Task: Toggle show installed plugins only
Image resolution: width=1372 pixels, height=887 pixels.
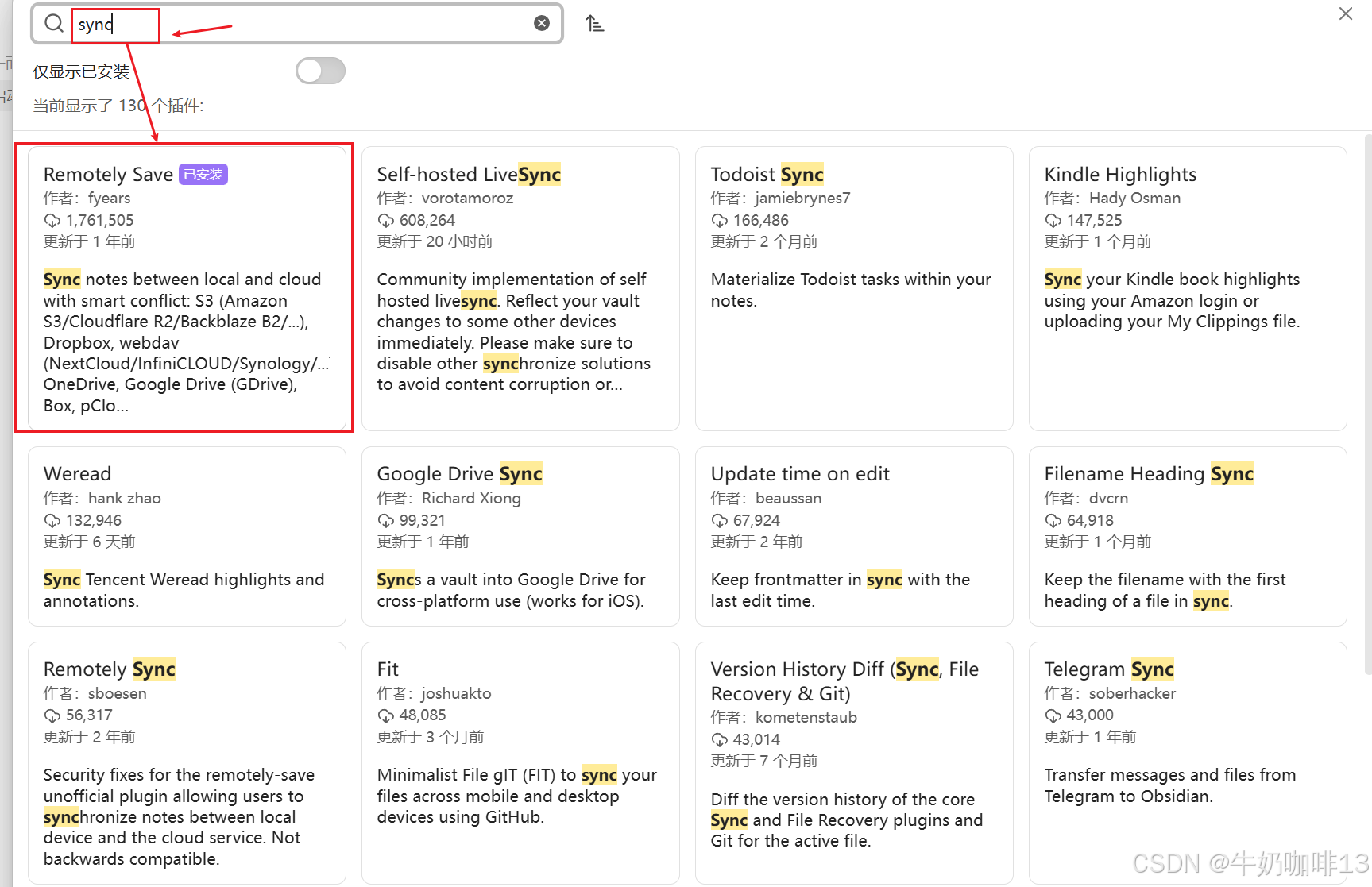Action: (x=320, y=71)
